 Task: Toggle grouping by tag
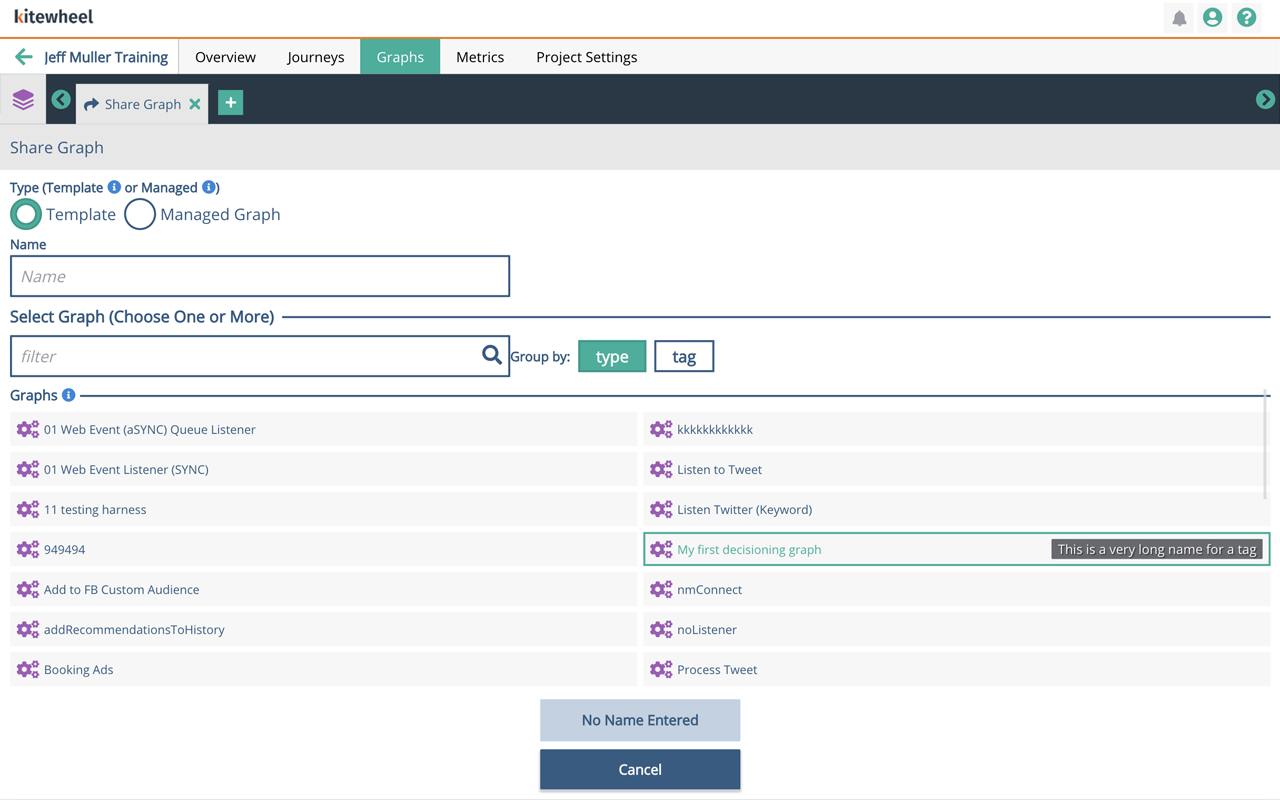pos(684,355)
